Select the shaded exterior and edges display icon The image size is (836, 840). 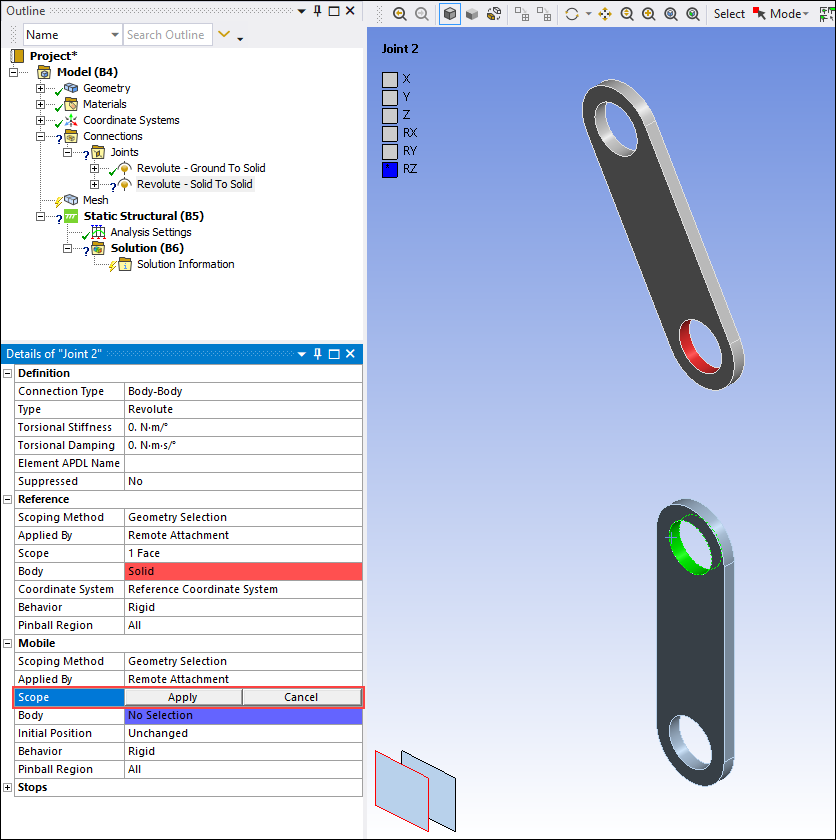pyautogui.click(x=450, y=14)
